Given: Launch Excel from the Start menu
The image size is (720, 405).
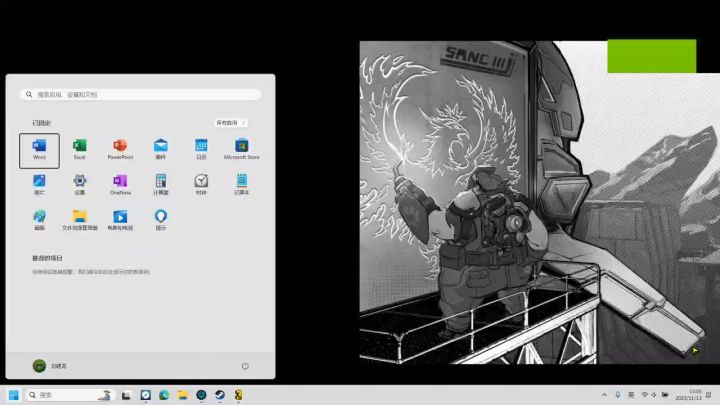Looking at the screenshot, I should point(79,151).
